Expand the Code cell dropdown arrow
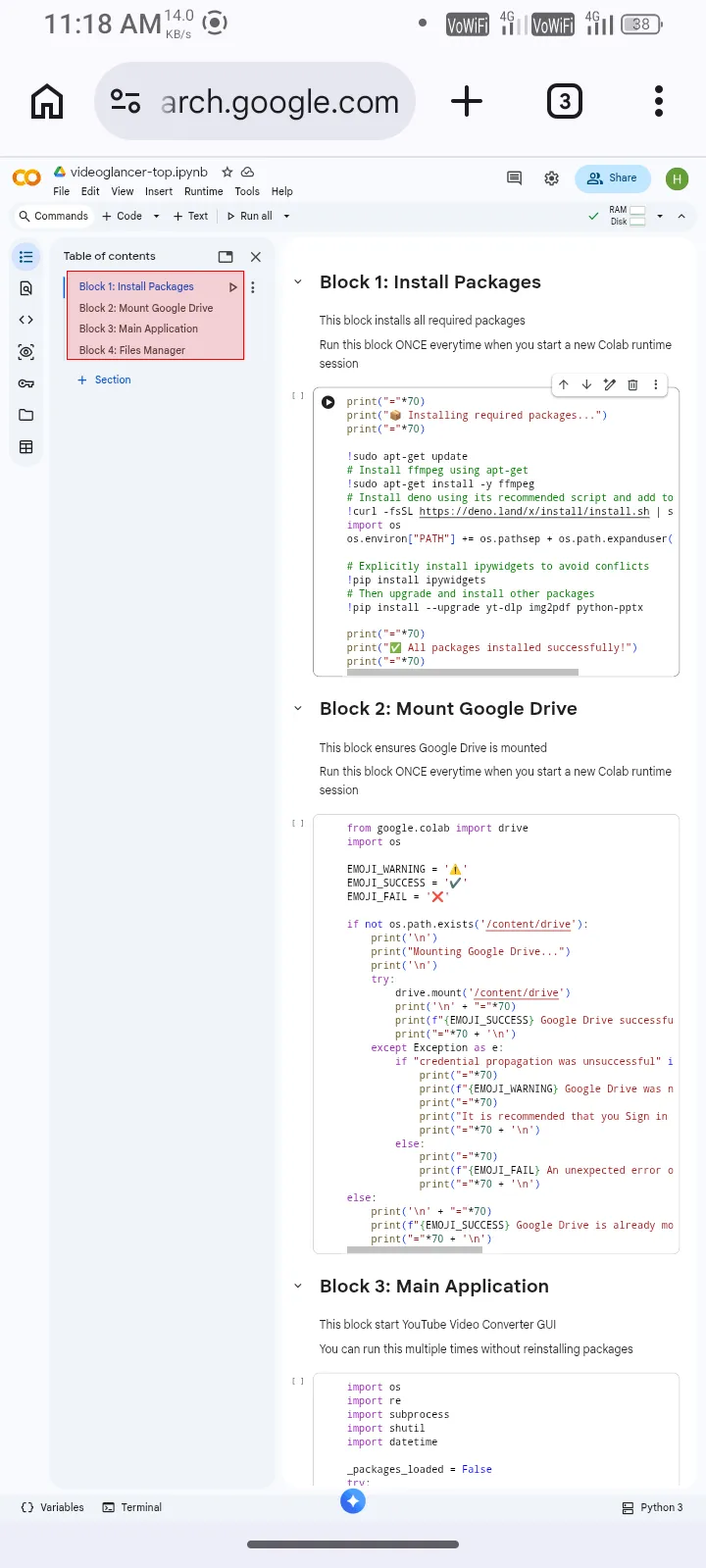Viewport: 706px width, 1568px height. coord(156,216)
